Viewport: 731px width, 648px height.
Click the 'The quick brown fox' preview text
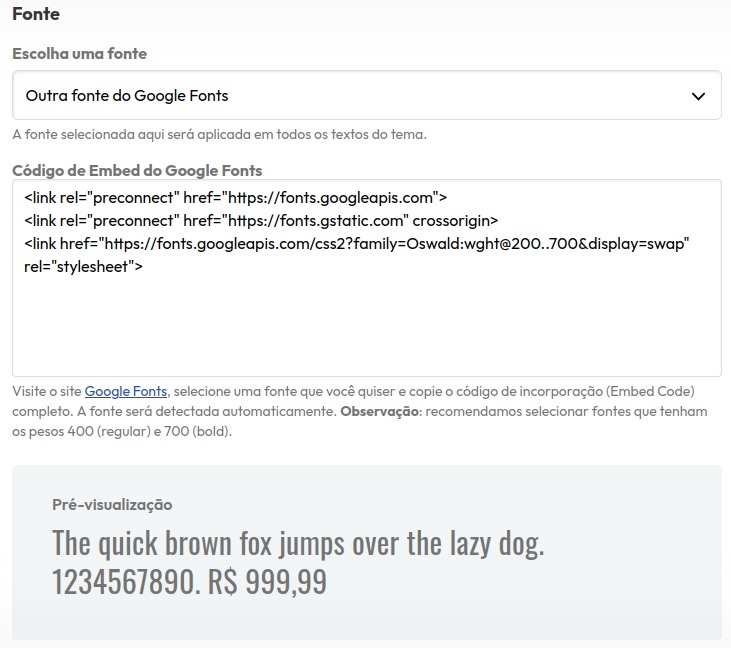[x=298, y=544]
